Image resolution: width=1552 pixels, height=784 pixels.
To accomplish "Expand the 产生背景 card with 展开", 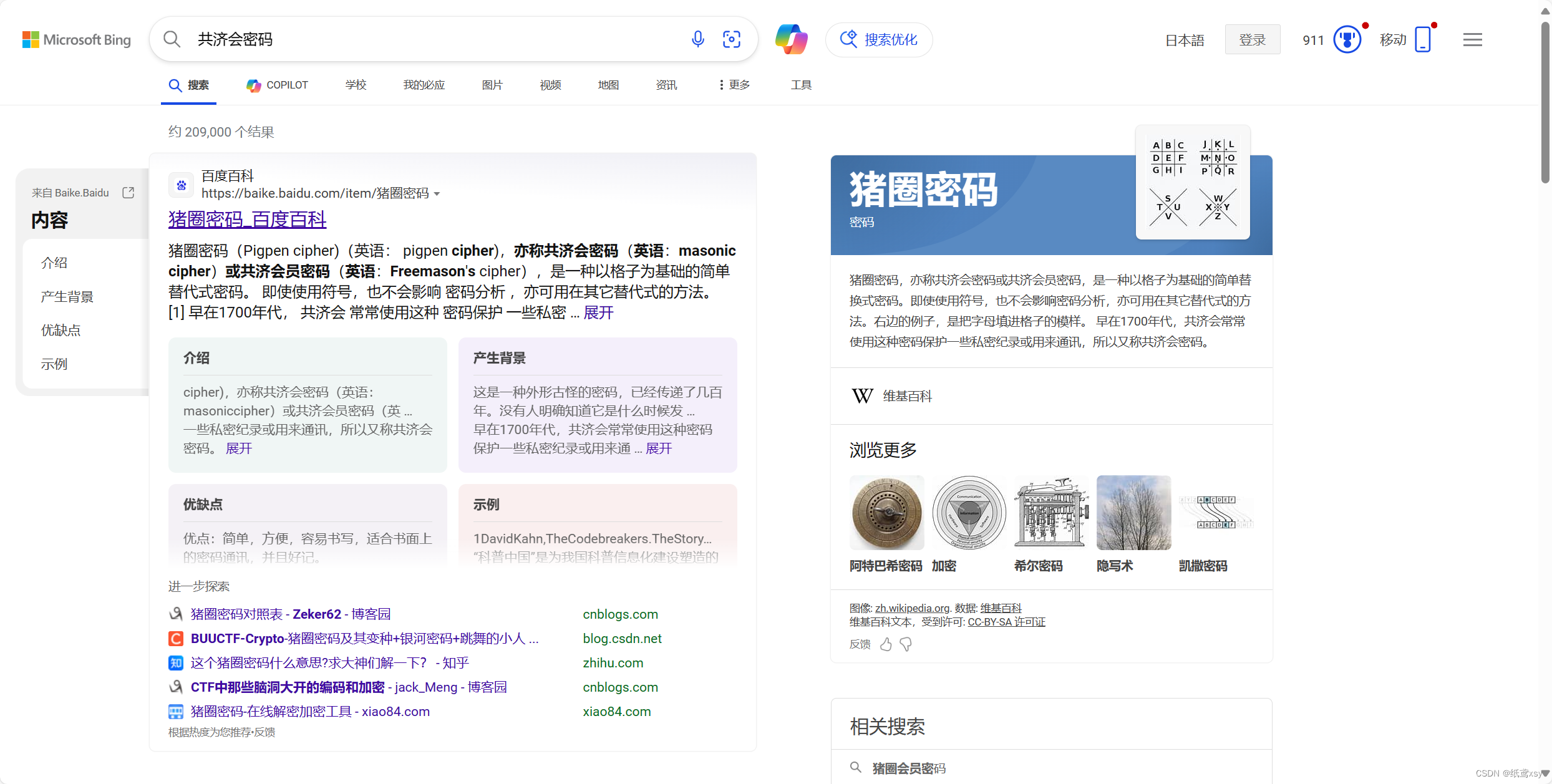I will pyautogui.click(x=659, y=448).
